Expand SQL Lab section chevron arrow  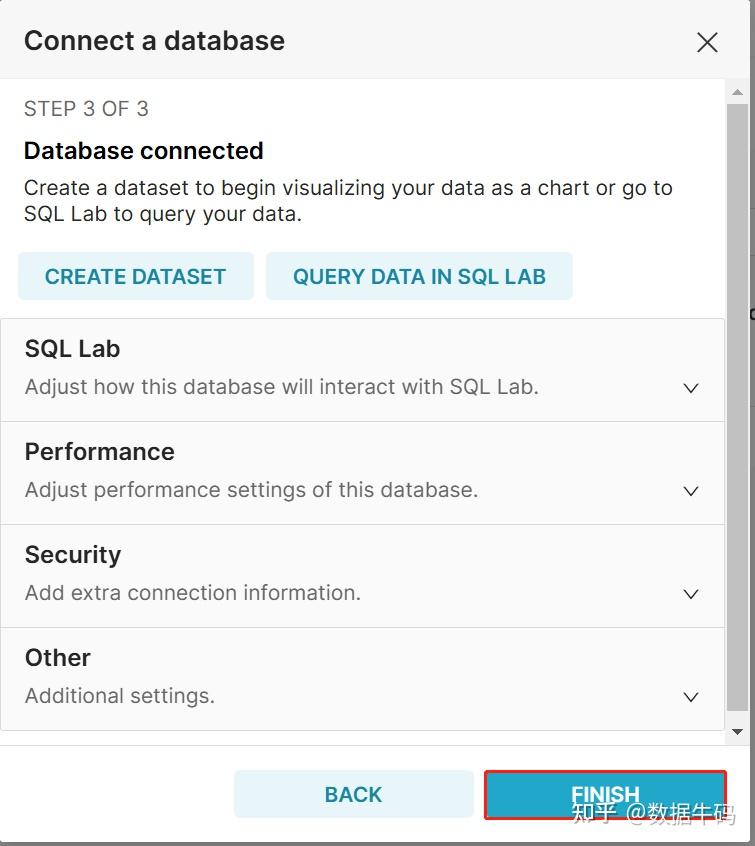point(690,388)
